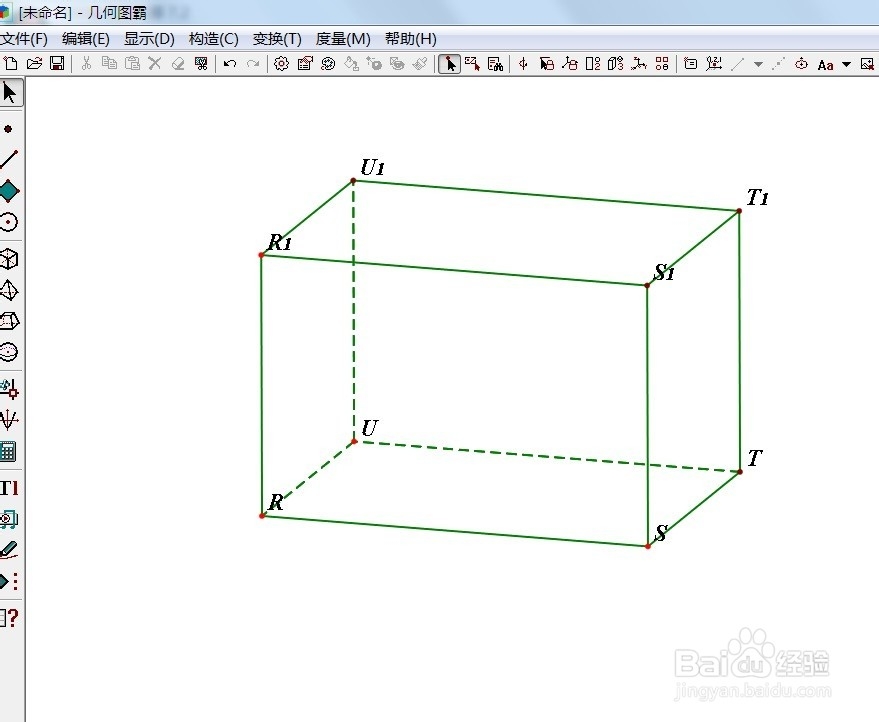This screenshot has height=722, width=879.
Task: Click vertex point S on the cuboid
Action: click(647, 546)
